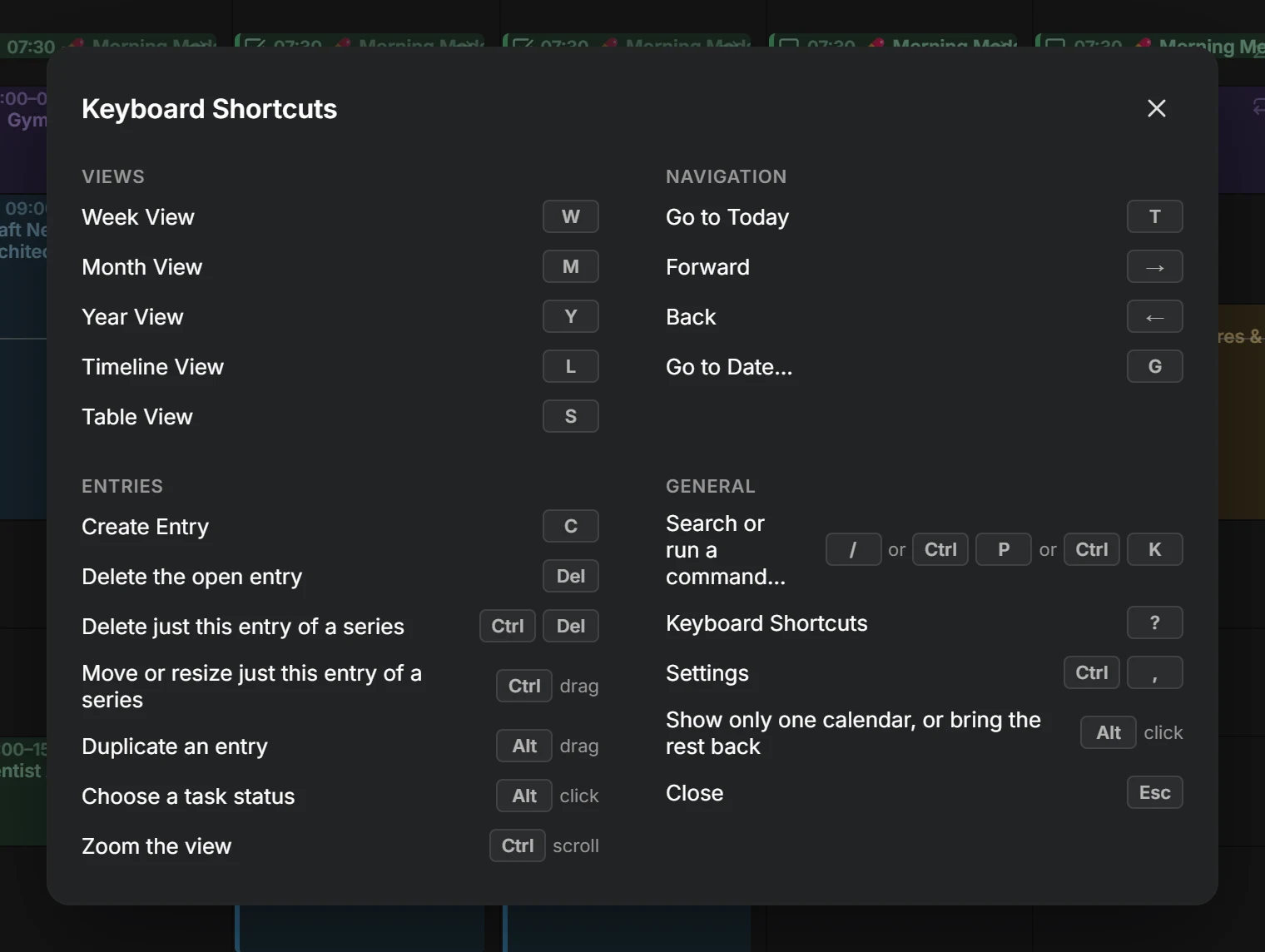Image resolution: width=1265 pixels, height=952 pixels.
Task: Click the question mark key badge
Action: tap(1154, 623)
